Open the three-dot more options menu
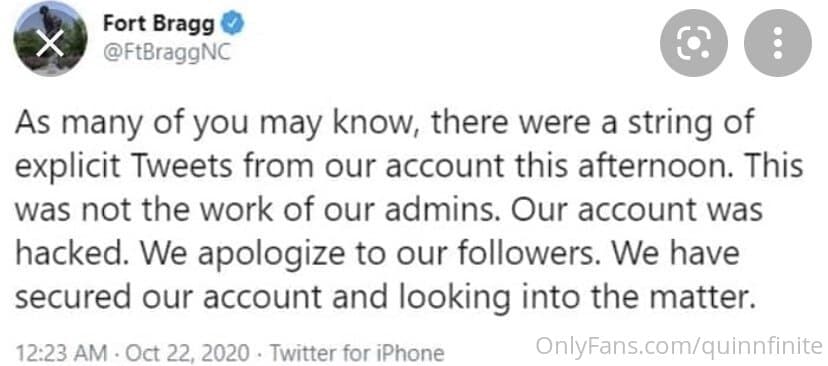The width and height of the screenshot is (828, 366). (777, 43)
